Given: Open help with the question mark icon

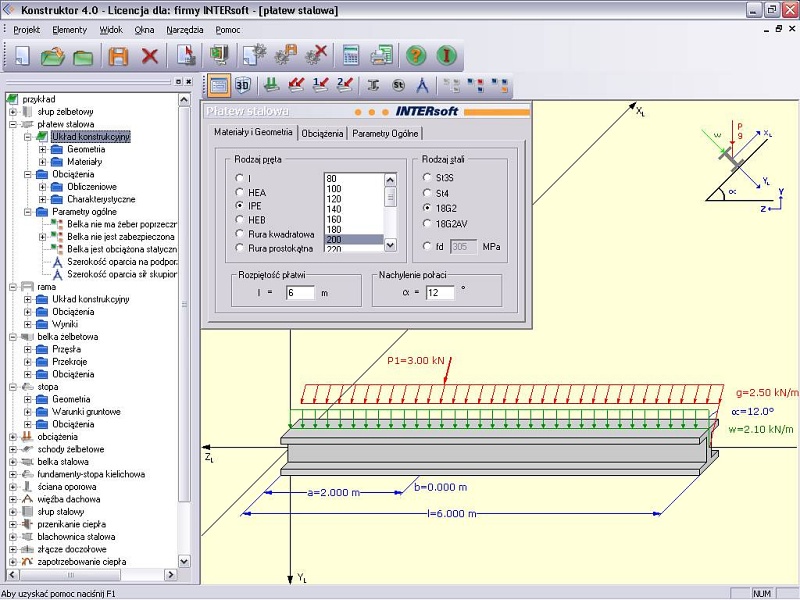Looking at the screenshot, I should tap(416, 55).
